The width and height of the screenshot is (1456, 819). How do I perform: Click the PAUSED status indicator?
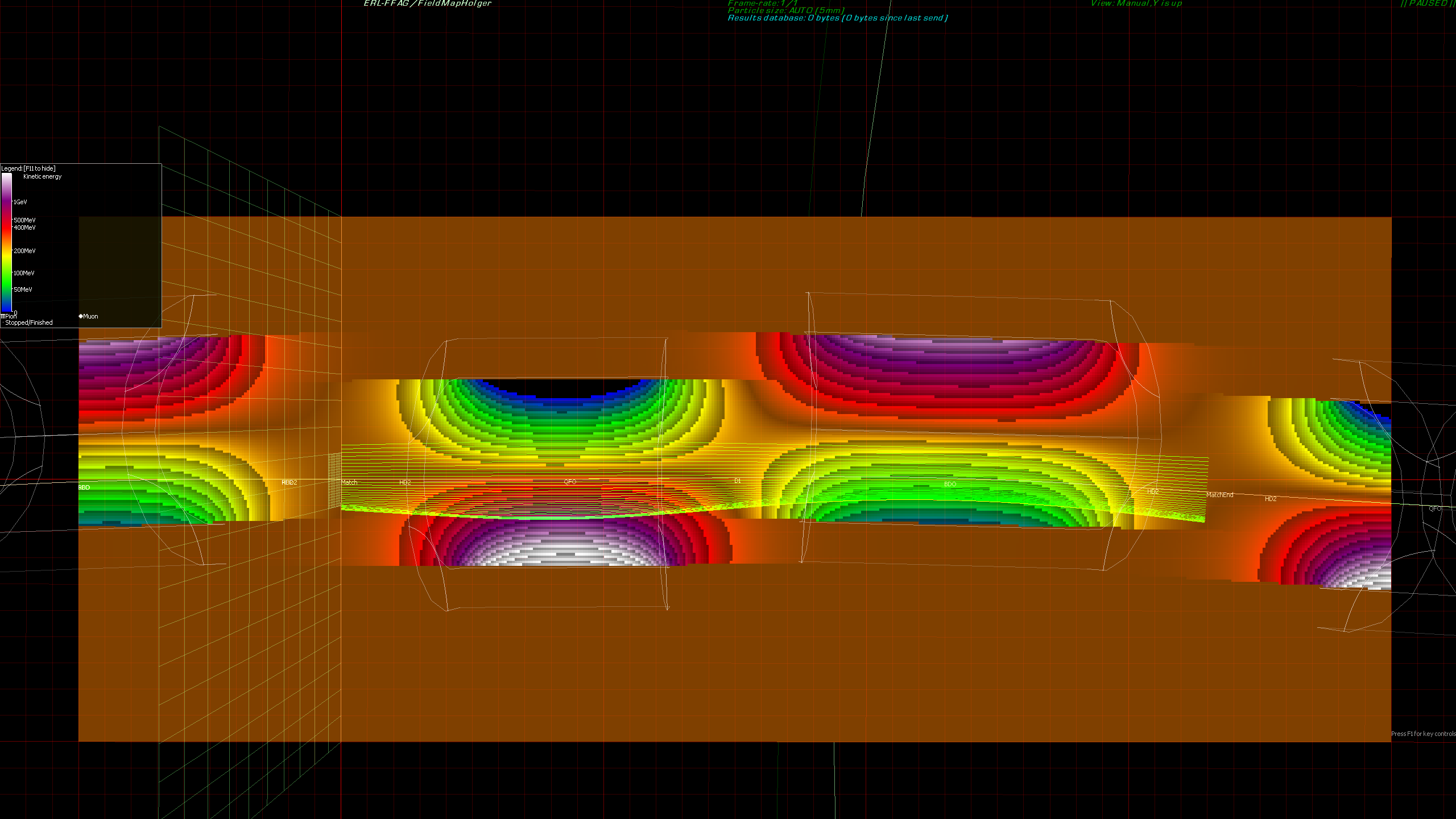(x=1426, y=3)
